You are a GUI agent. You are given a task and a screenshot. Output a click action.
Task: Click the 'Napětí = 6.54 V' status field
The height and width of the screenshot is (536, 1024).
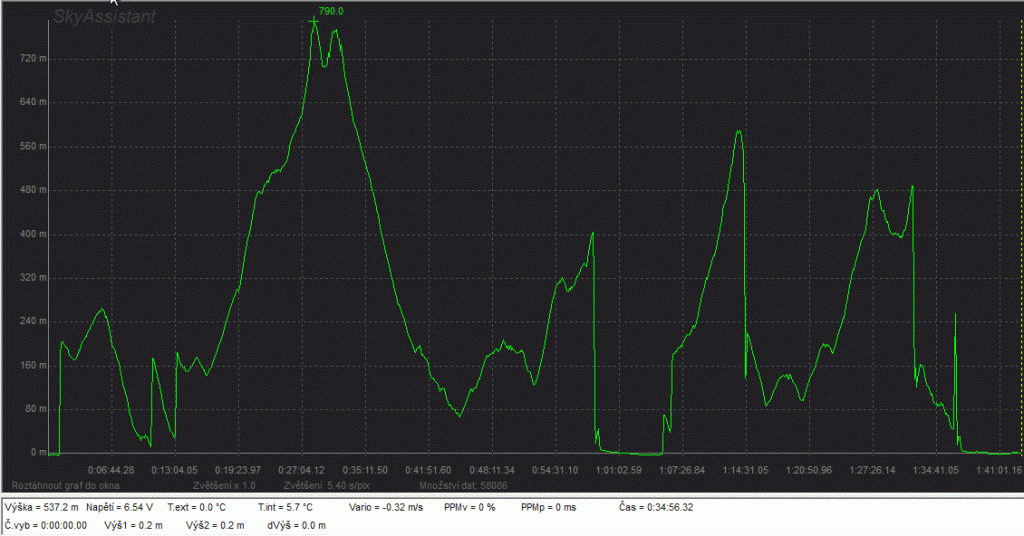pyautogui.click(x=120, y=507)
